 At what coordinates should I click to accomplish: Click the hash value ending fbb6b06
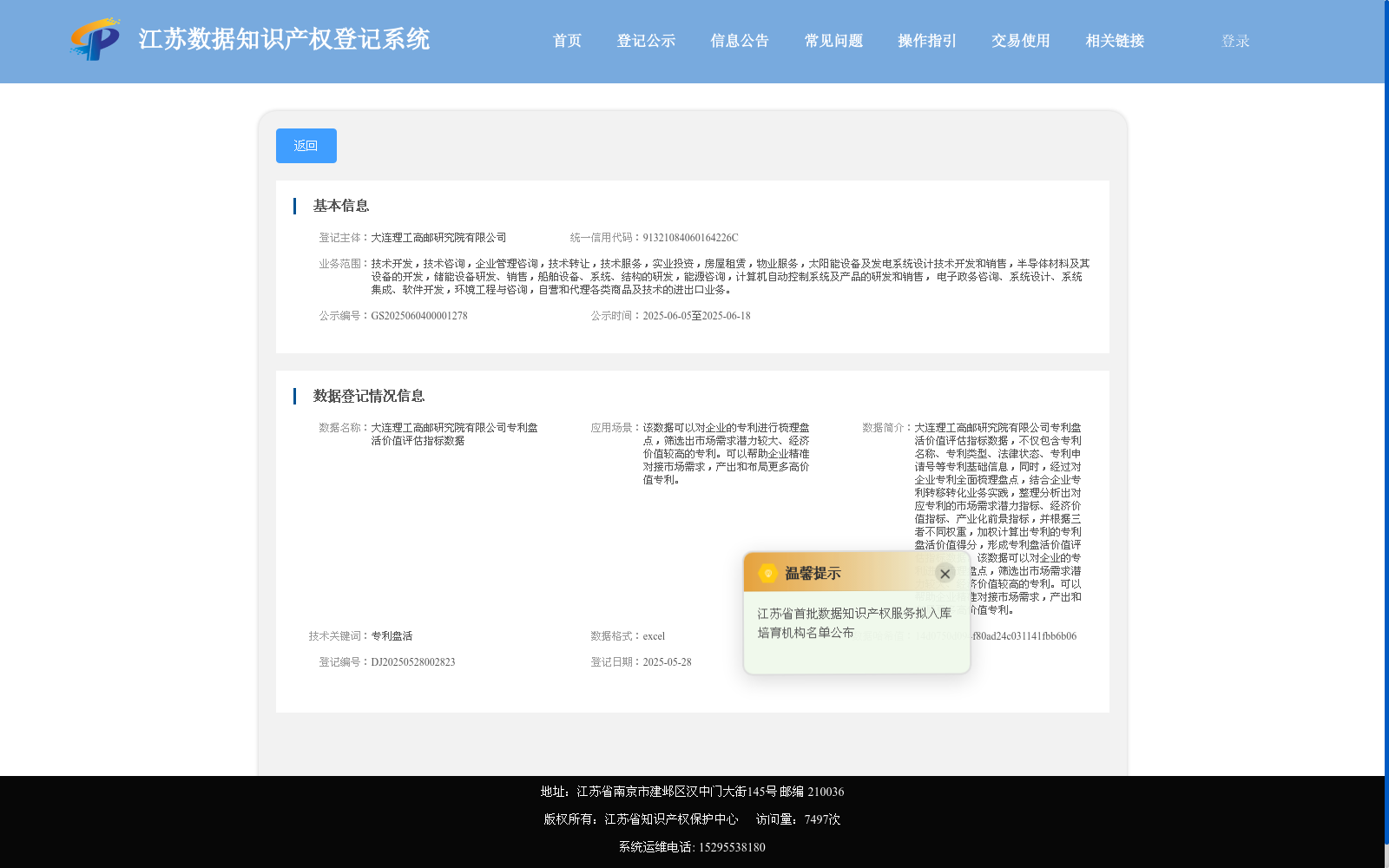coord(1024,636)
